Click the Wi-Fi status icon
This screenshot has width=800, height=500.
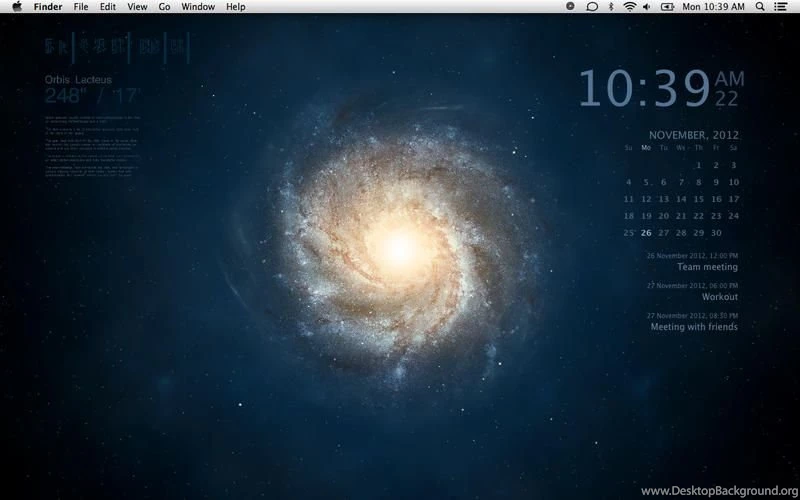(629, 6)
